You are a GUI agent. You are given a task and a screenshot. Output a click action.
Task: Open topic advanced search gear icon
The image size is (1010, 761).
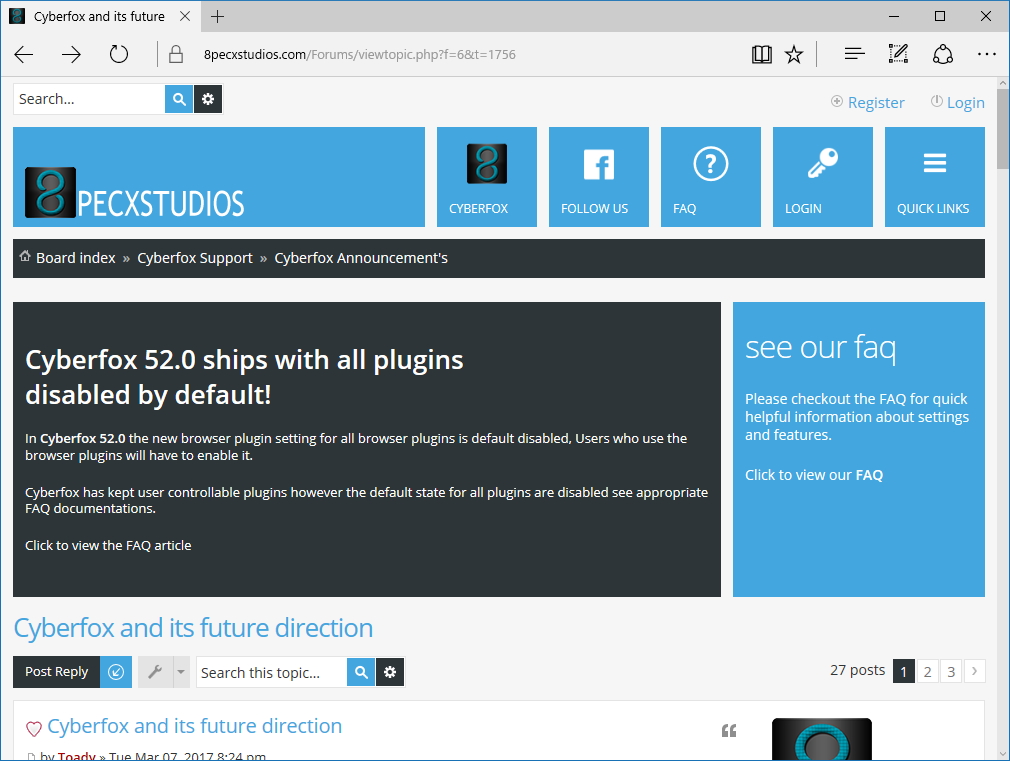pyautogui.click(x=390, y=672)
